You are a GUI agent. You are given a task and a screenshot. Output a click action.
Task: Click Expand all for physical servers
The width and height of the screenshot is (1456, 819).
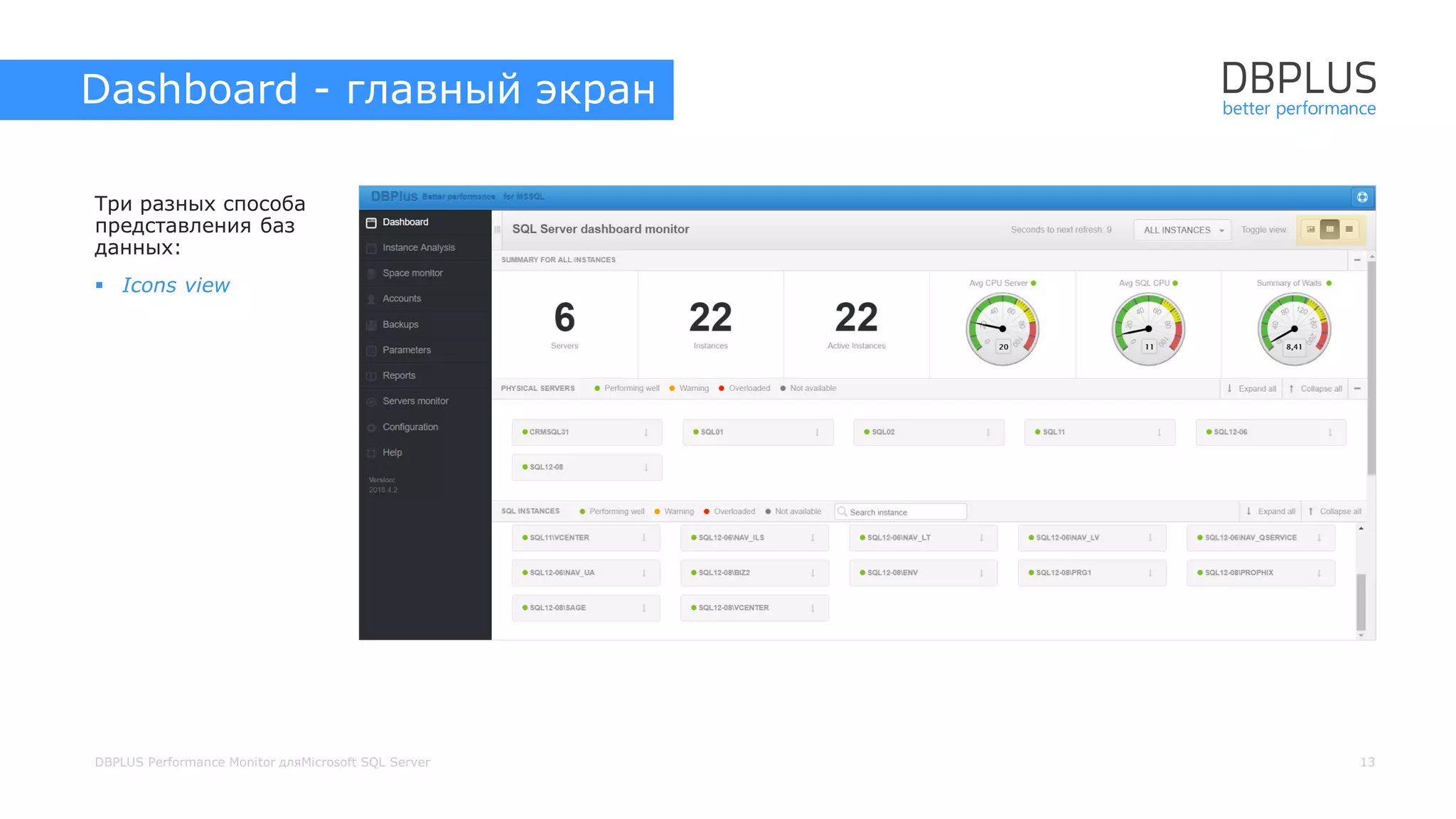click(1252, 389)
